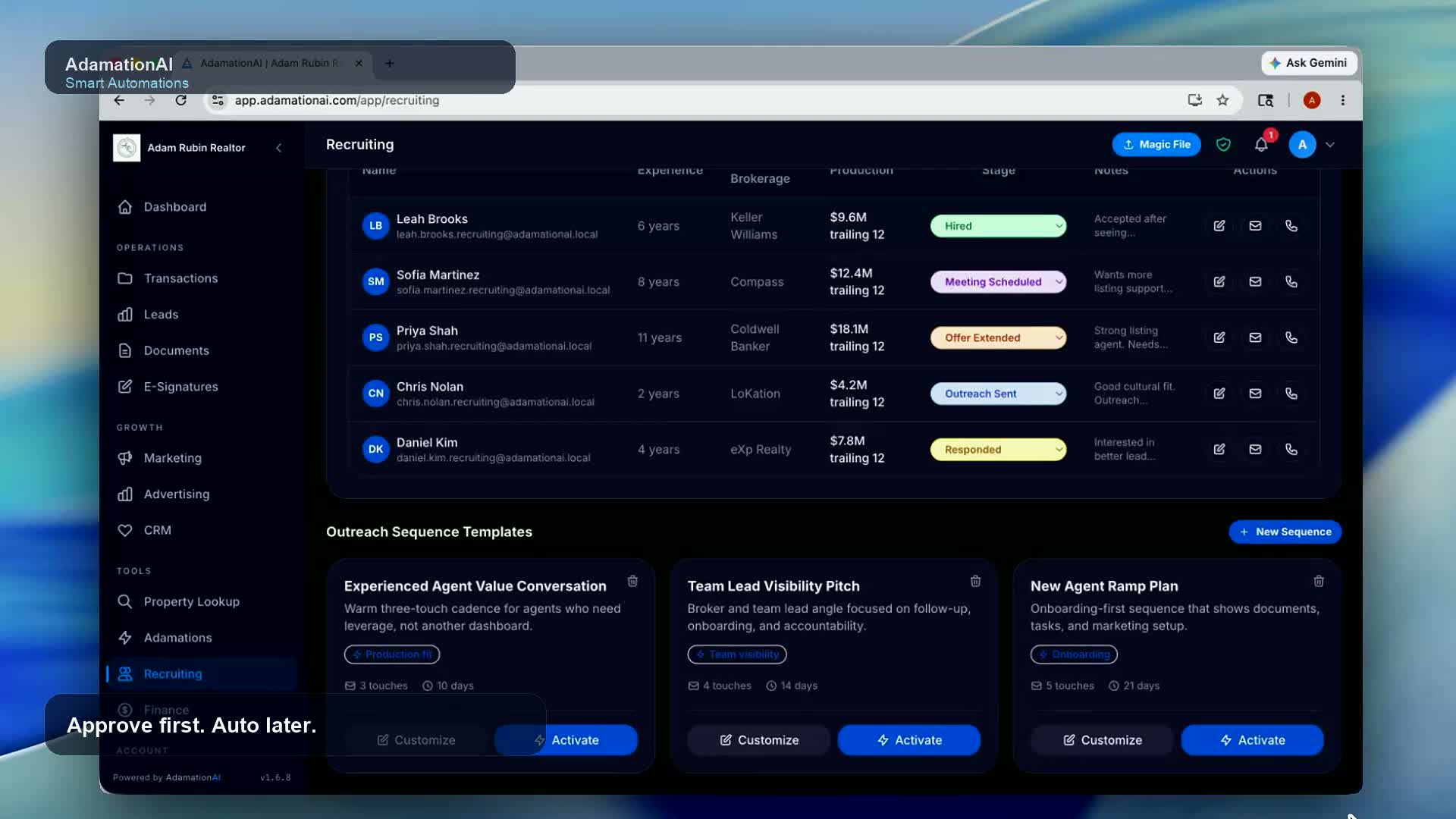1456x819 pixels.
Task: Open E-Signatures in sidebar
Action: (x=201, y=387)
